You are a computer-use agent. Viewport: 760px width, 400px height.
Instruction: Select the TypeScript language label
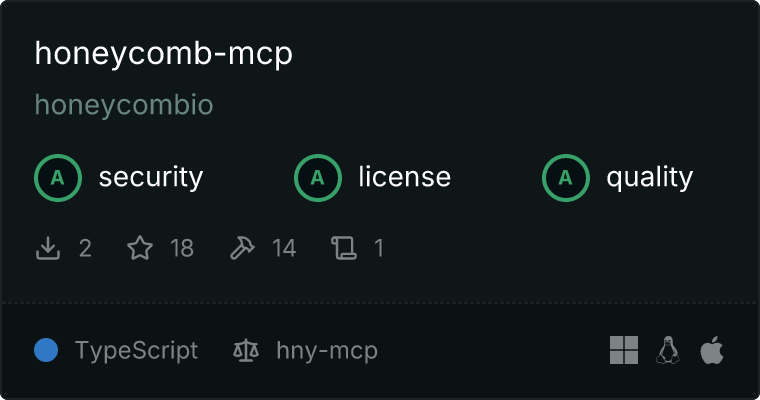[x=136, y=351]
